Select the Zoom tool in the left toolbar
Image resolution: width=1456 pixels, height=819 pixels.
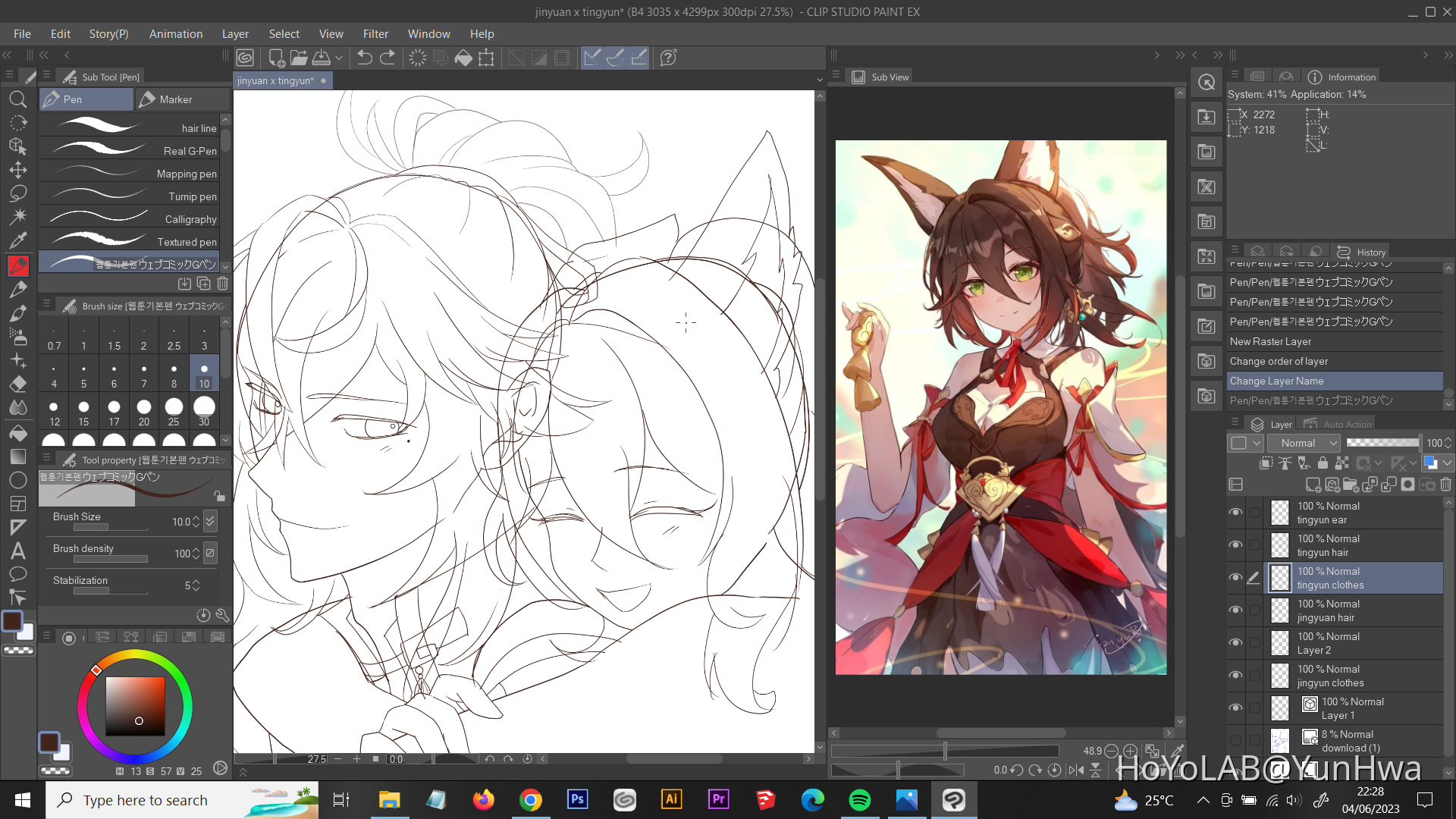point(18,99)
